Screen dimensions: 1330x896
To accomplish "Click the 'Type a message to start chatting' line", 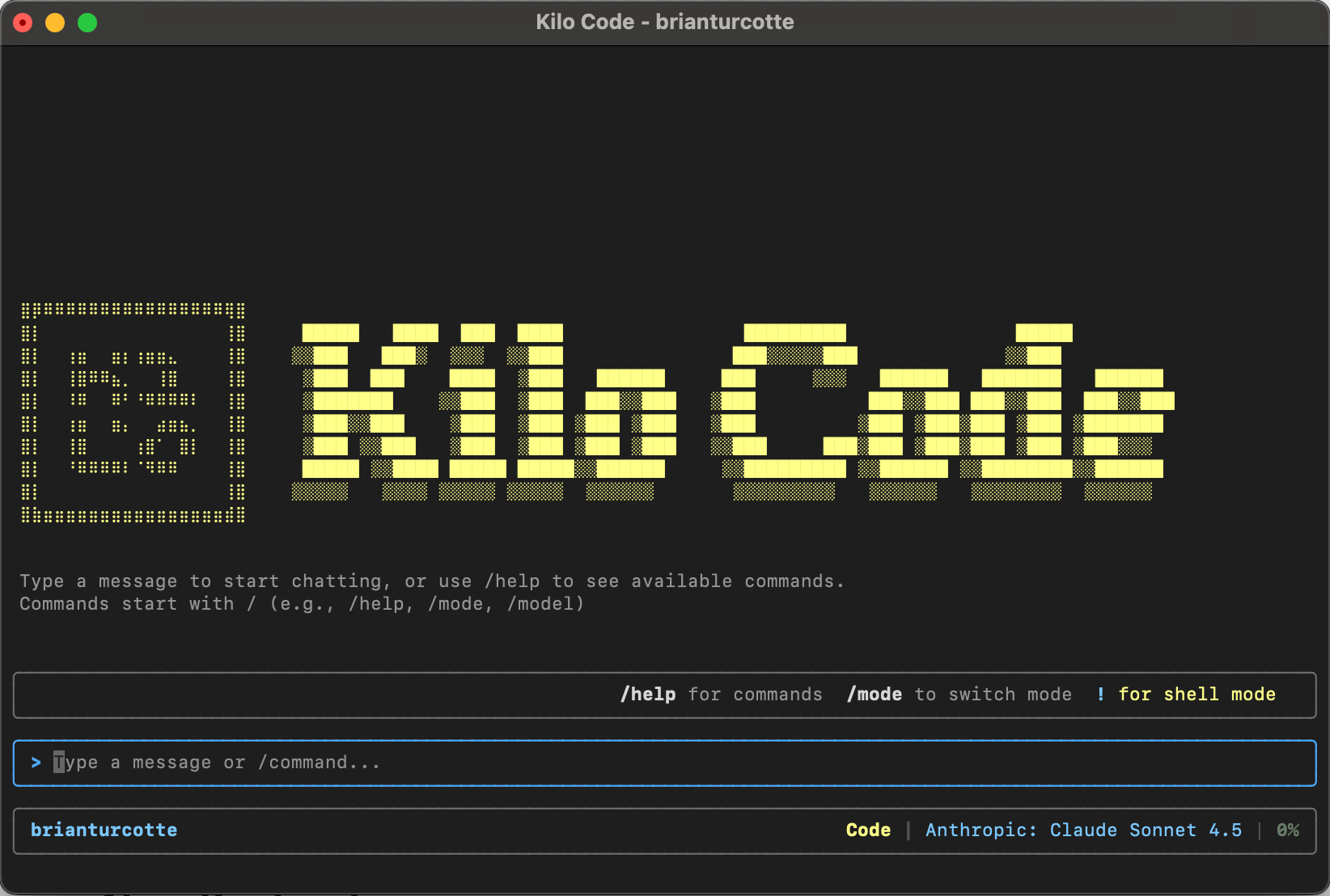I will (x=432, y=581).
